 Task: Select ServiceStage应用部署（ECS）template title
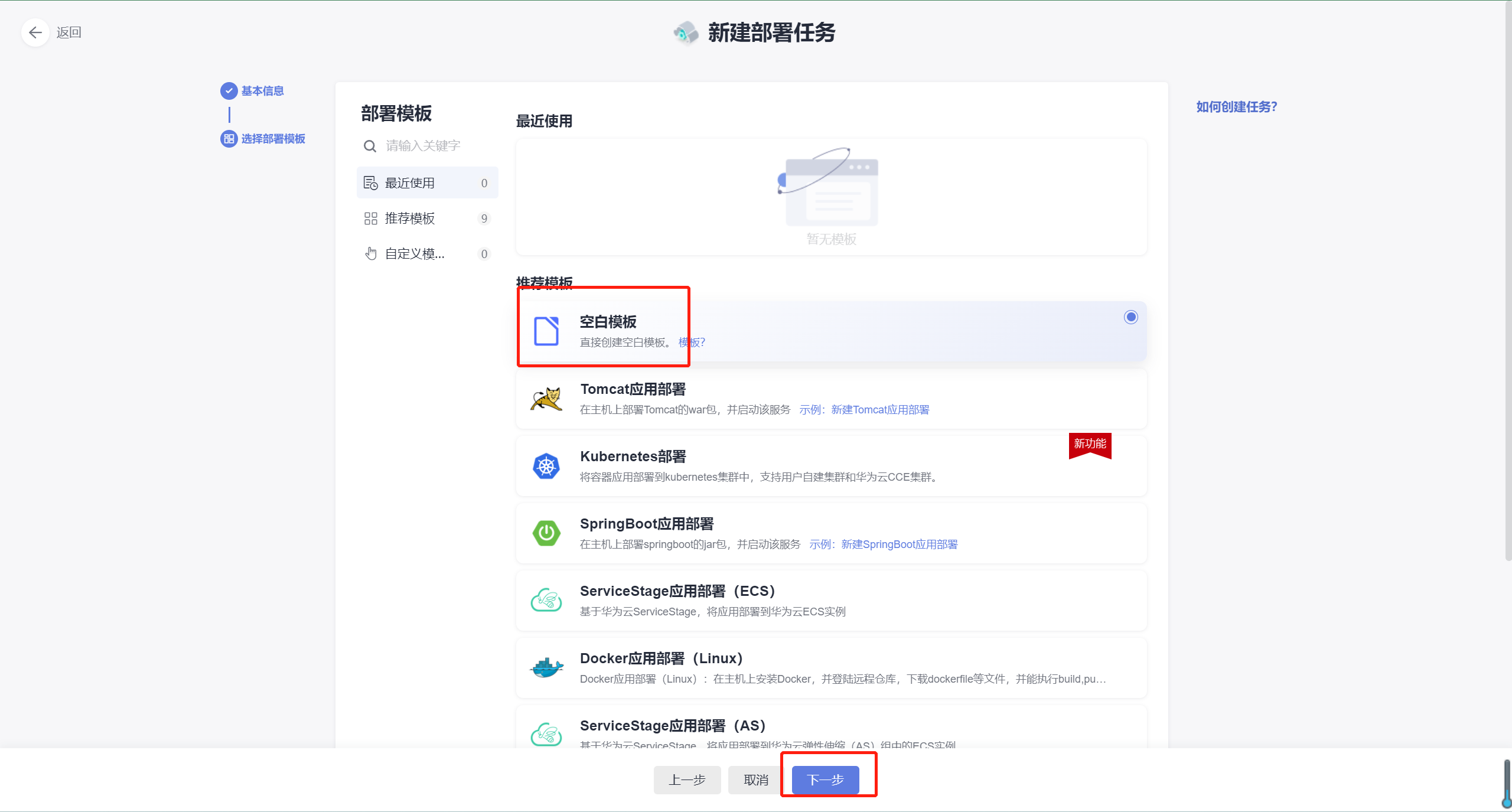pos(677,591)
